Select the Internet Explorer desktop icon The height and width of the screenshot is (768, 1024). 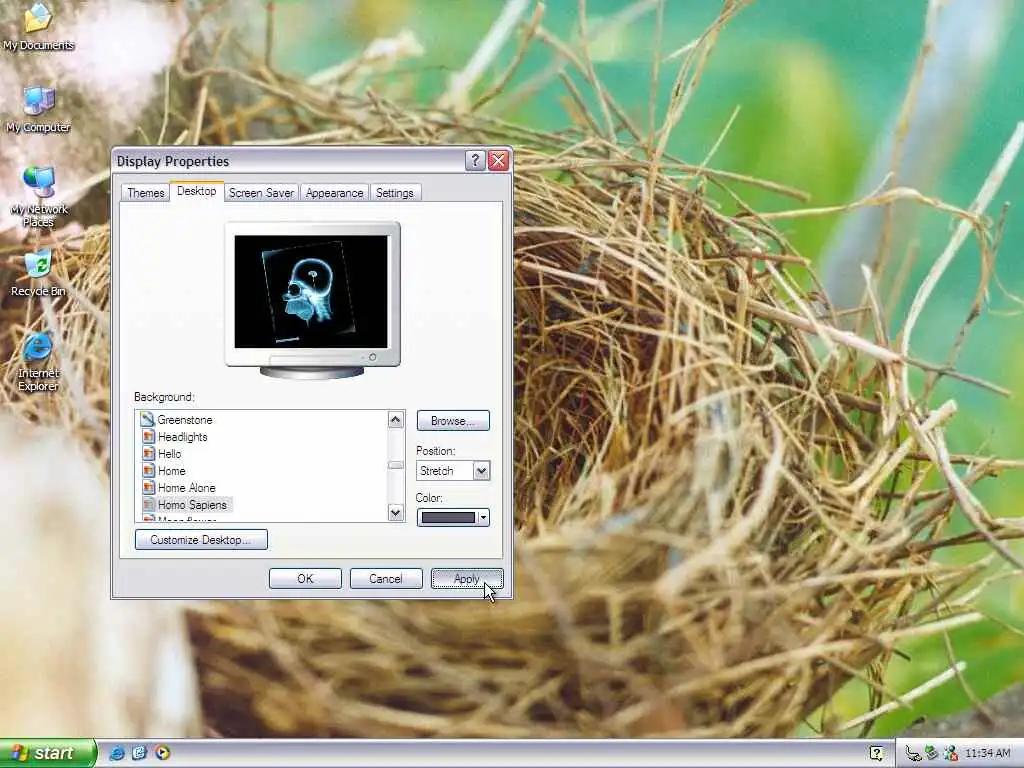coord(38,362)
